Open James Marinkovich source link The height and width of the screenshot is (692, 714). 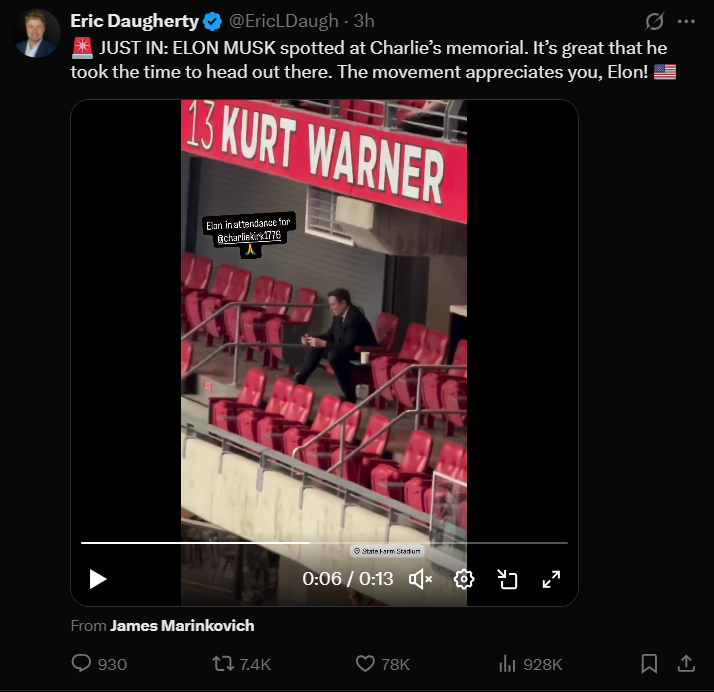point(182,626)
